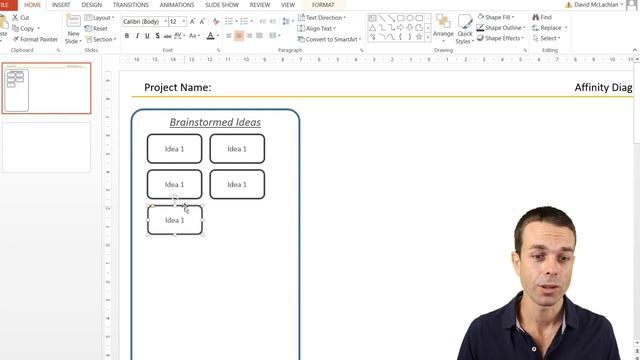
Task: Select text box shape in gallery
Action: pos(372,18)
